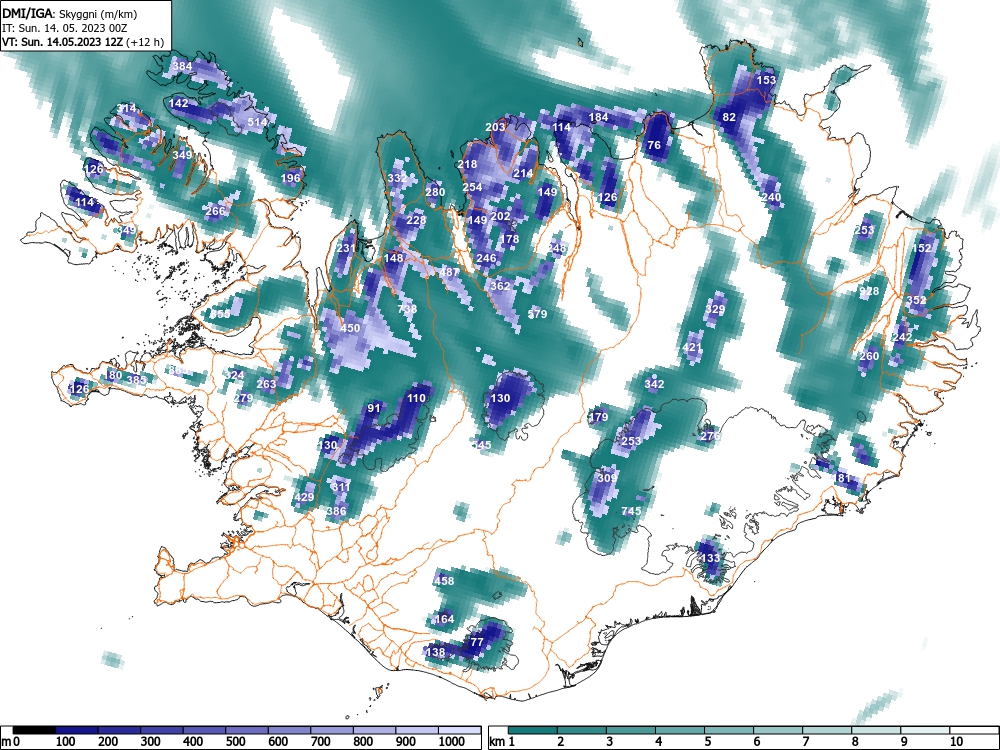
Task: Click the visibility value 384 on the map
Action: [182, 66]
